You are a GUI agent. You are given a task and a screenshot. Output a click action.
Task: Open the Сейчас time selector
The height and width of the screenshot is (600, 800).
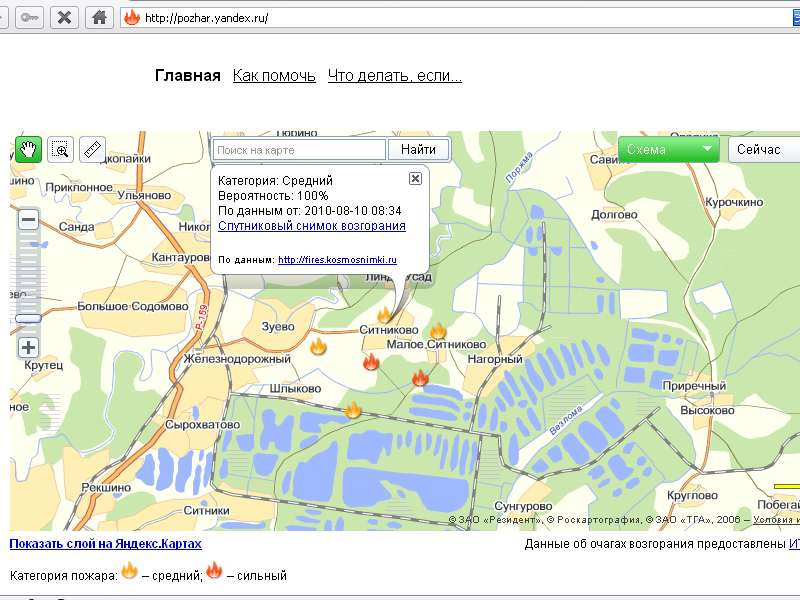tap(763, 150)
